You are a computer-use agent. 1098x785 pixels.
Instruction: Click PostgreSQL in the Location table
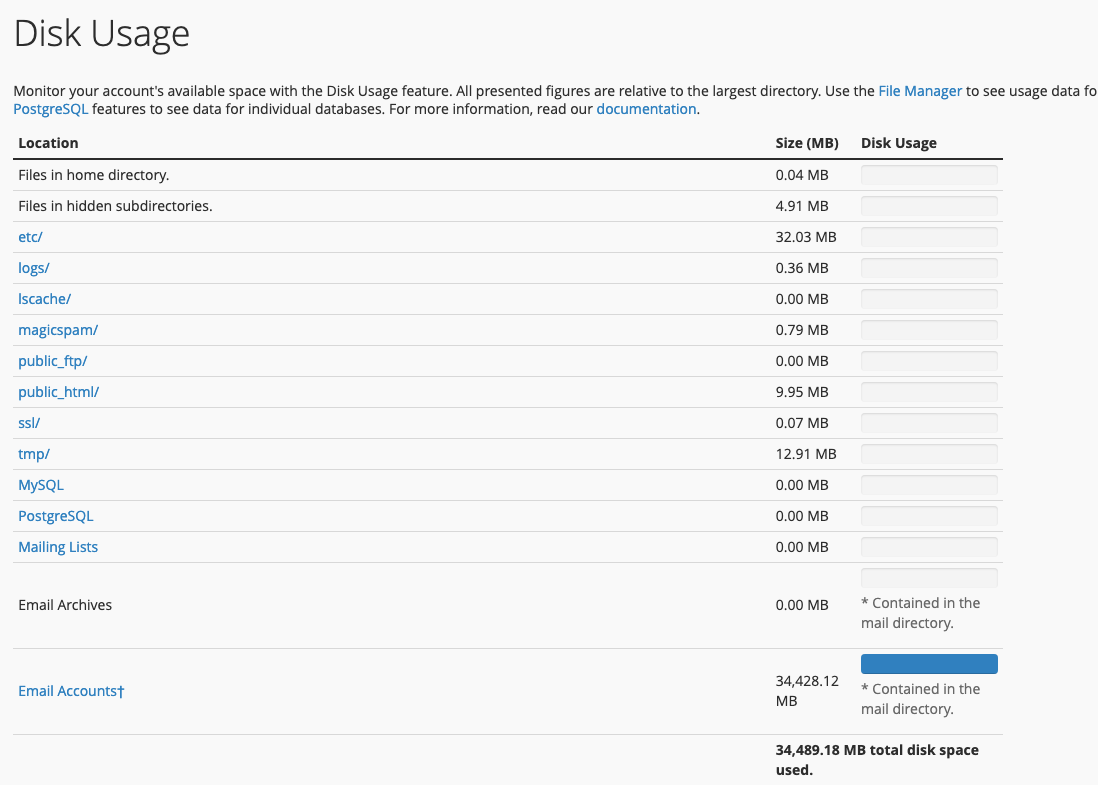pos(55,516)
